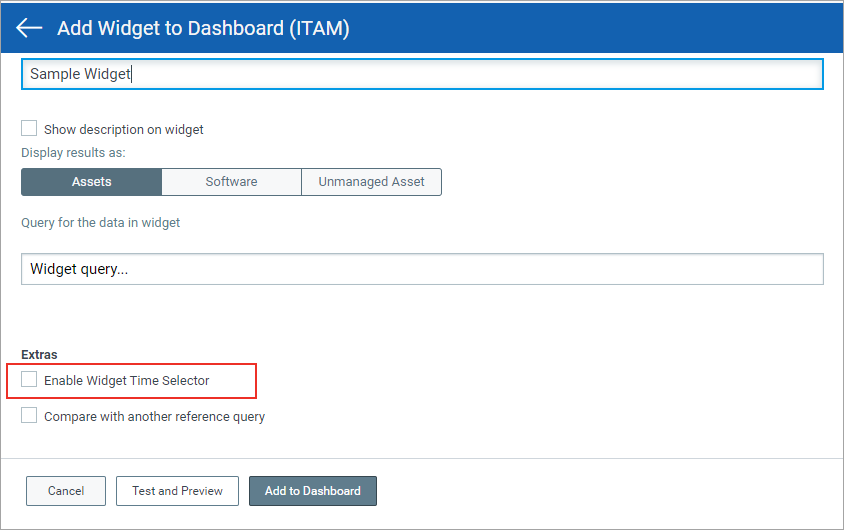Viewport: 844px width, 530px height.
Task: Click the Add to Dashboard button
Action: pos(312,491)
